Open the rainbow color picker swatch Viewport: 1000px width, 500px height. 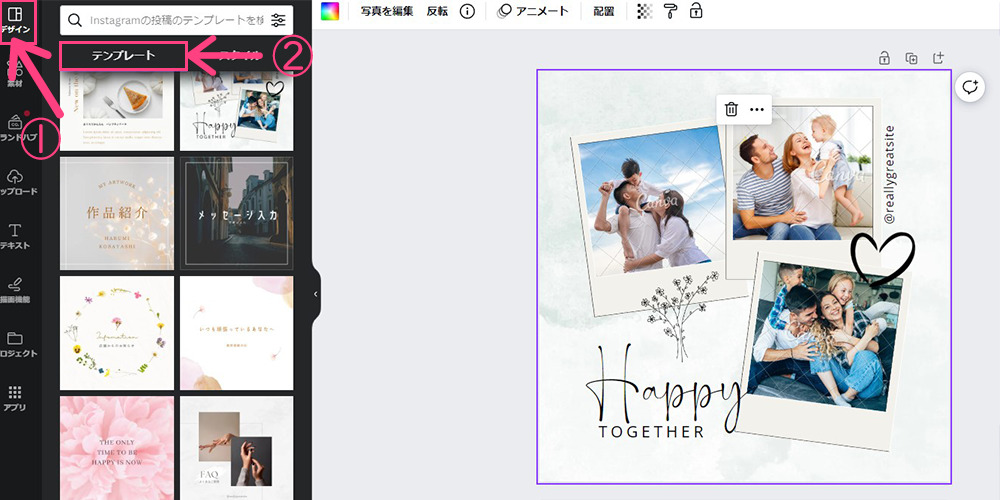click(x=330, y=11)
